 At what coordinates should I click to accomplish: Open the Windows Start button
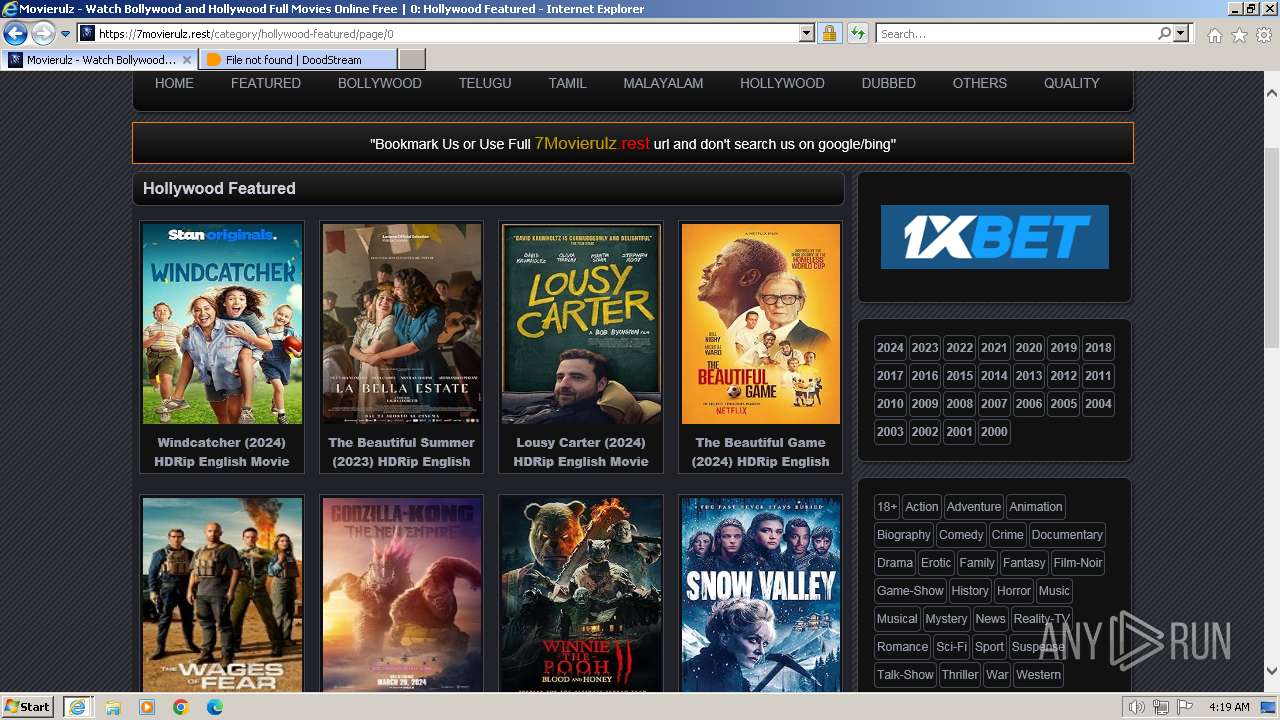28,707
